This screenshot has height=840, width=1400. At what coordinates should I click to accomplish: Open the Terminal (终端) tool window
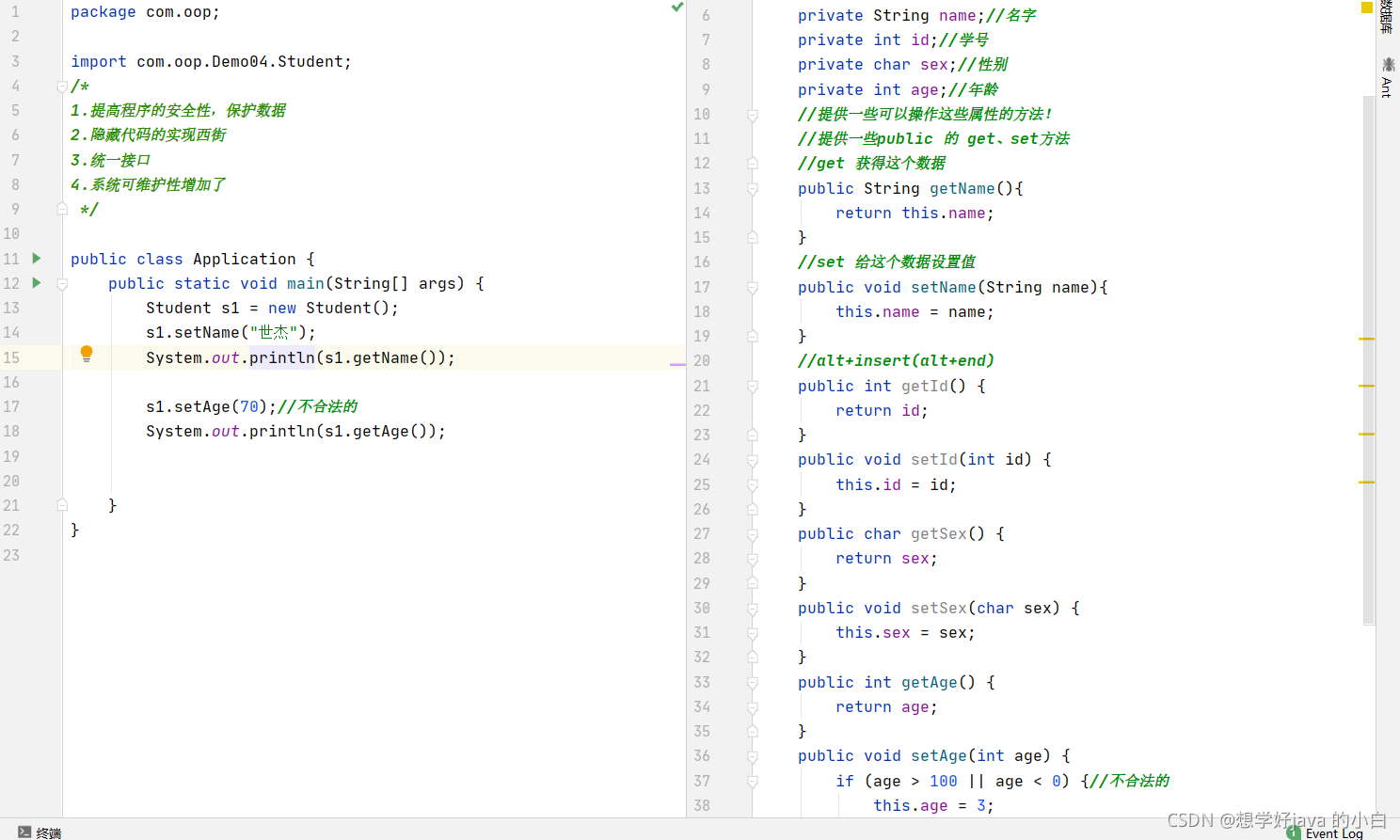[40, 832]
